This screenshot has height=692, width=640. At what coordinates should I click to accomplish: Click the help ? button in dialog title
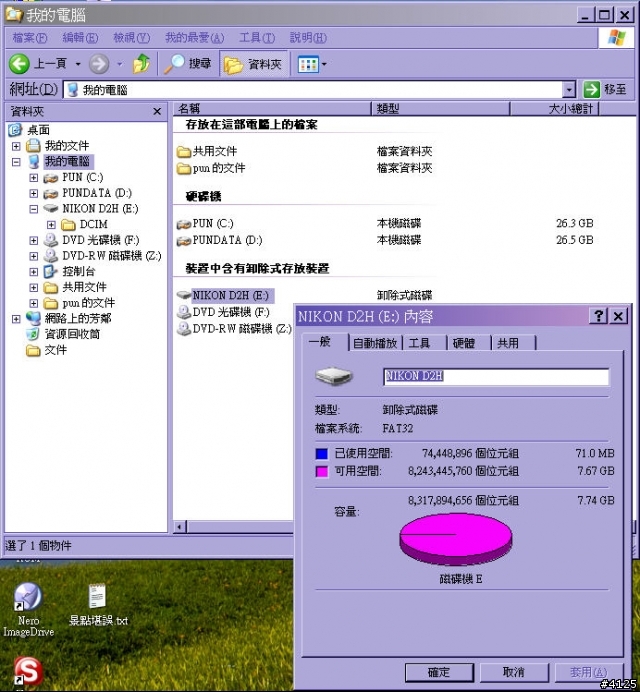(x=599, y=316)
